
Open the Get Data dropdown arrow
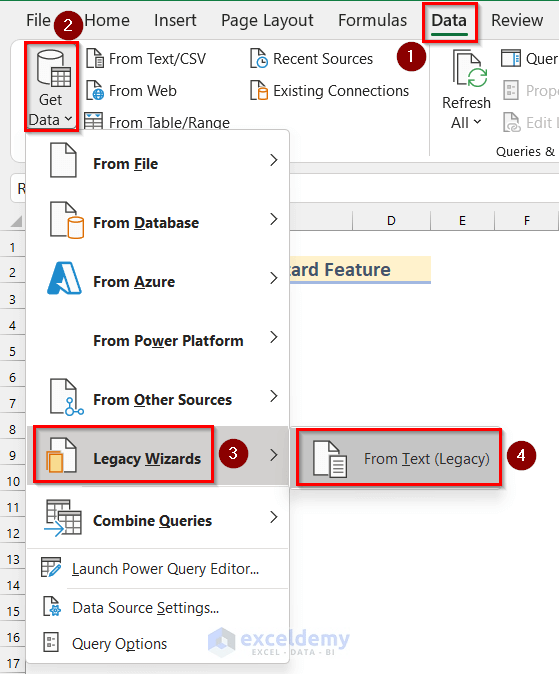[68, 119]
